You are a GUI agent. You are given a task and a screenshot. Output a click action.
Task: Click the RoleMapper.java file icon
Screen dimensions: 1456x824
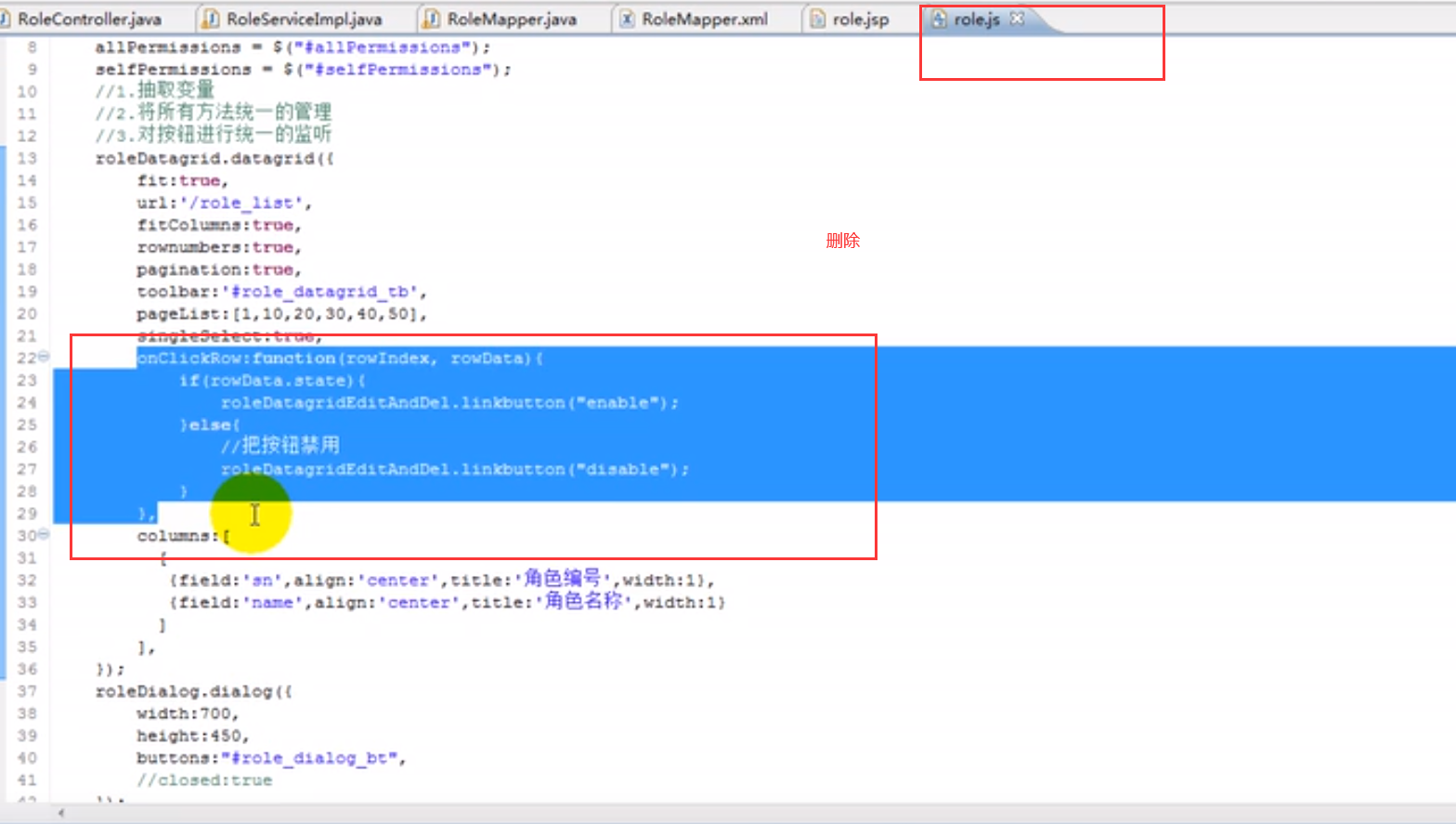point(432,19)
